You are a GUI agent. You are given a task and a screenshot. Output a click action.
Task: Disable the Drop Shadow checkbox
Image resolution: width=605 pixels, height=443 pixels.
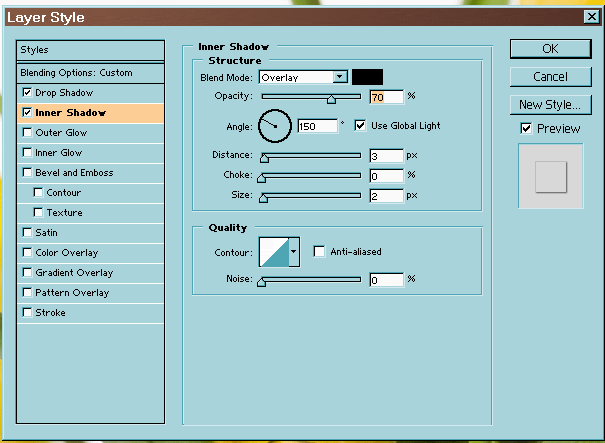27,93
